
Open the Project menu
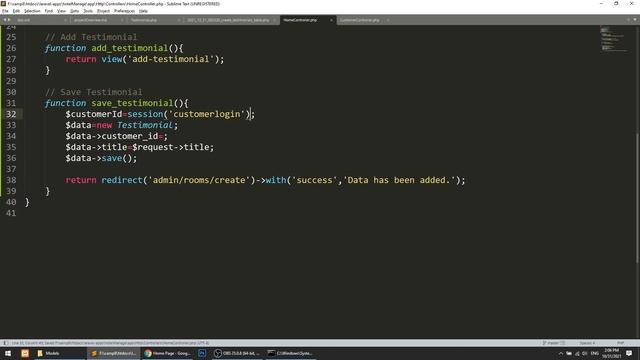coord(103,11)
